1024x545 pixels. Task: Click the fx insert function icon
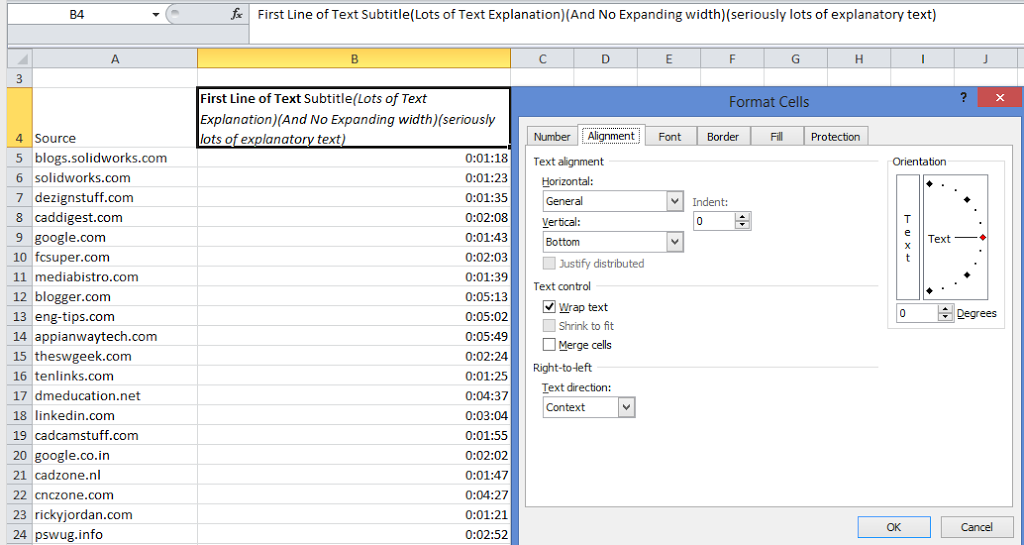237,14
